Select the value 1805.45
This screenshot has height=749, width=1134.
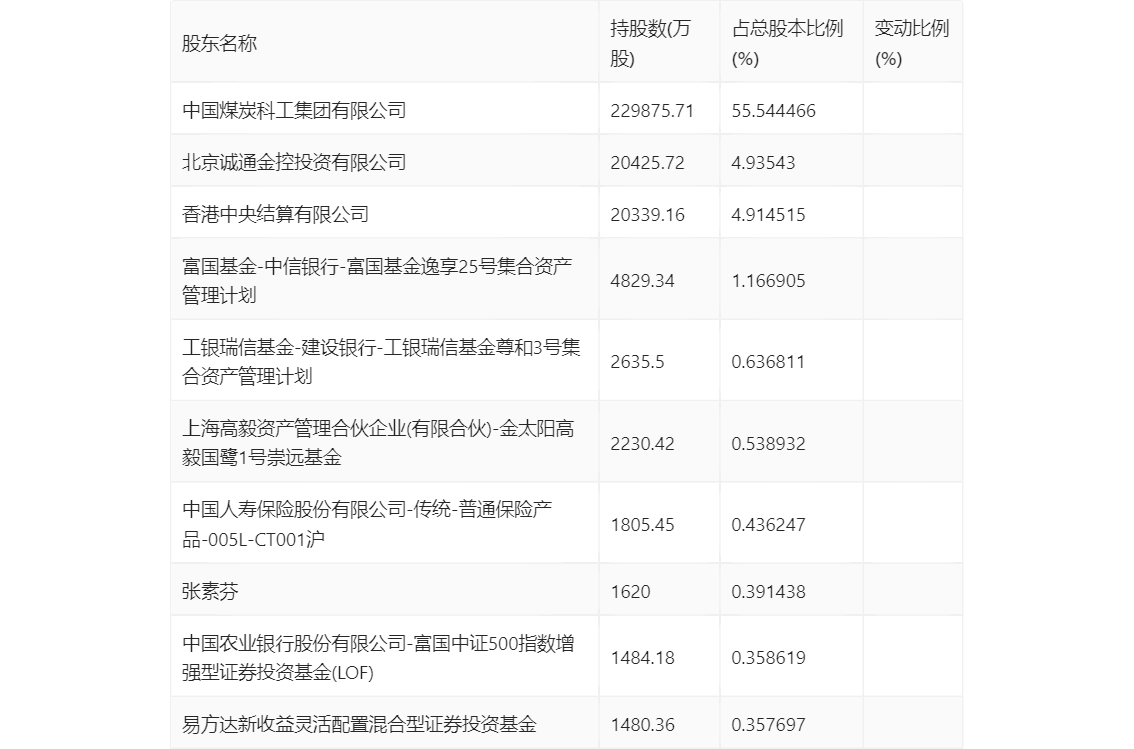pyautogui.click(x=642, y=524)
